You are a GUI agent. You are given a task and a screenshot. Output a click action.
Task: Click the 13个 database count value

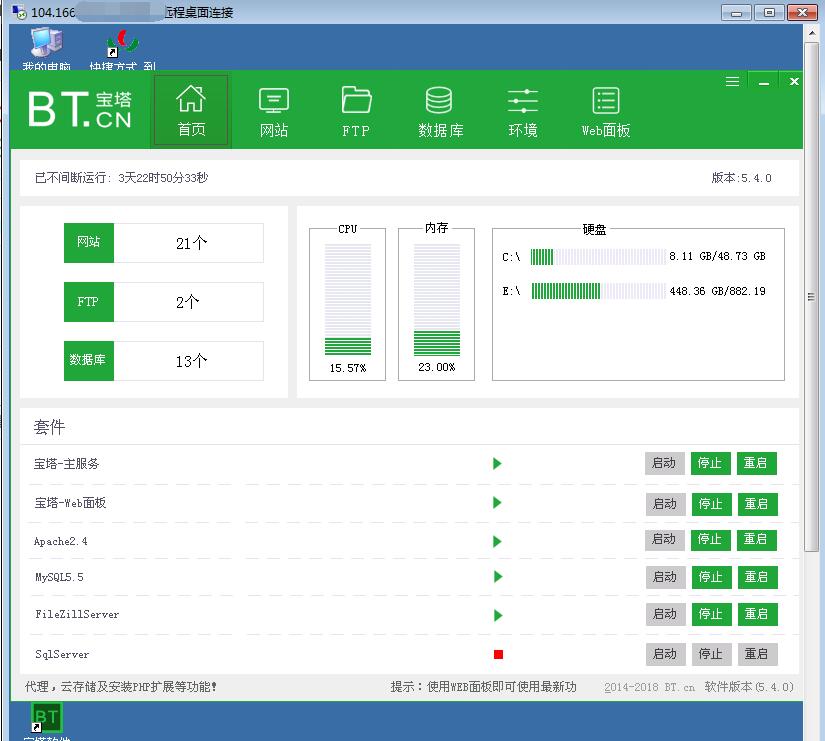pos(191,361)
